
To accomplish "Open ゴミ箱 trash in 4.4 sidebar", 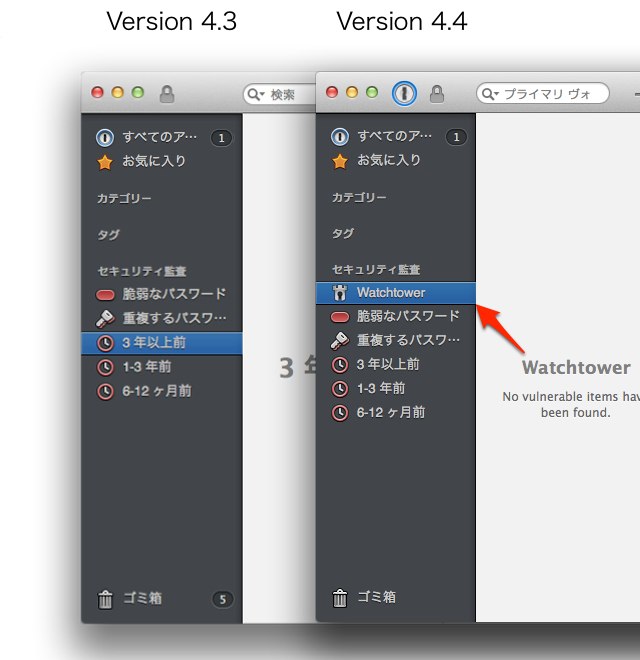I will click(x=396, y=597).
